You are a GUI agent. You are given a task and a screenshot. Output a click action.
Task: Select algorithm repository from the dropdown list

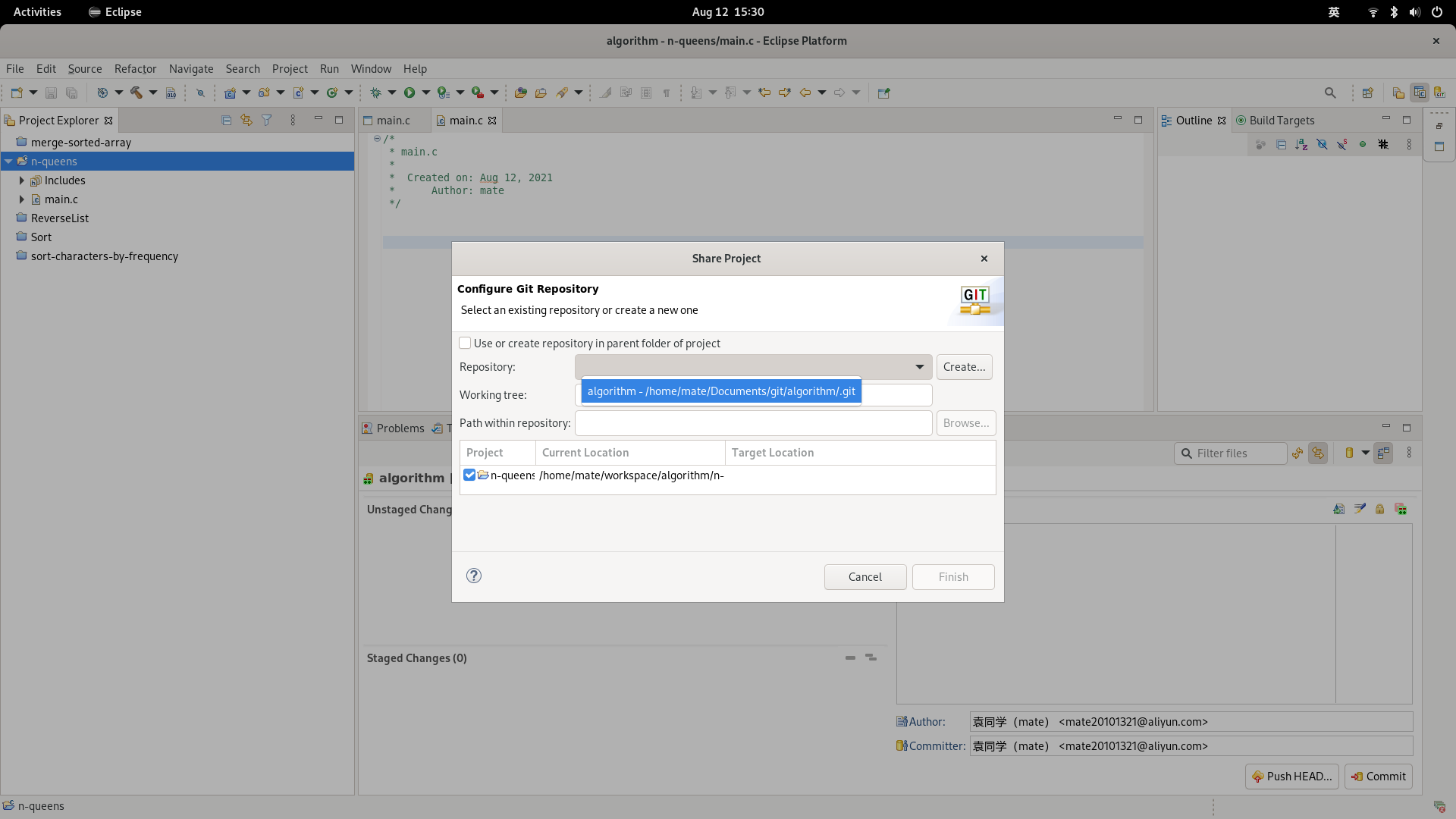click(x=721, y=391)
